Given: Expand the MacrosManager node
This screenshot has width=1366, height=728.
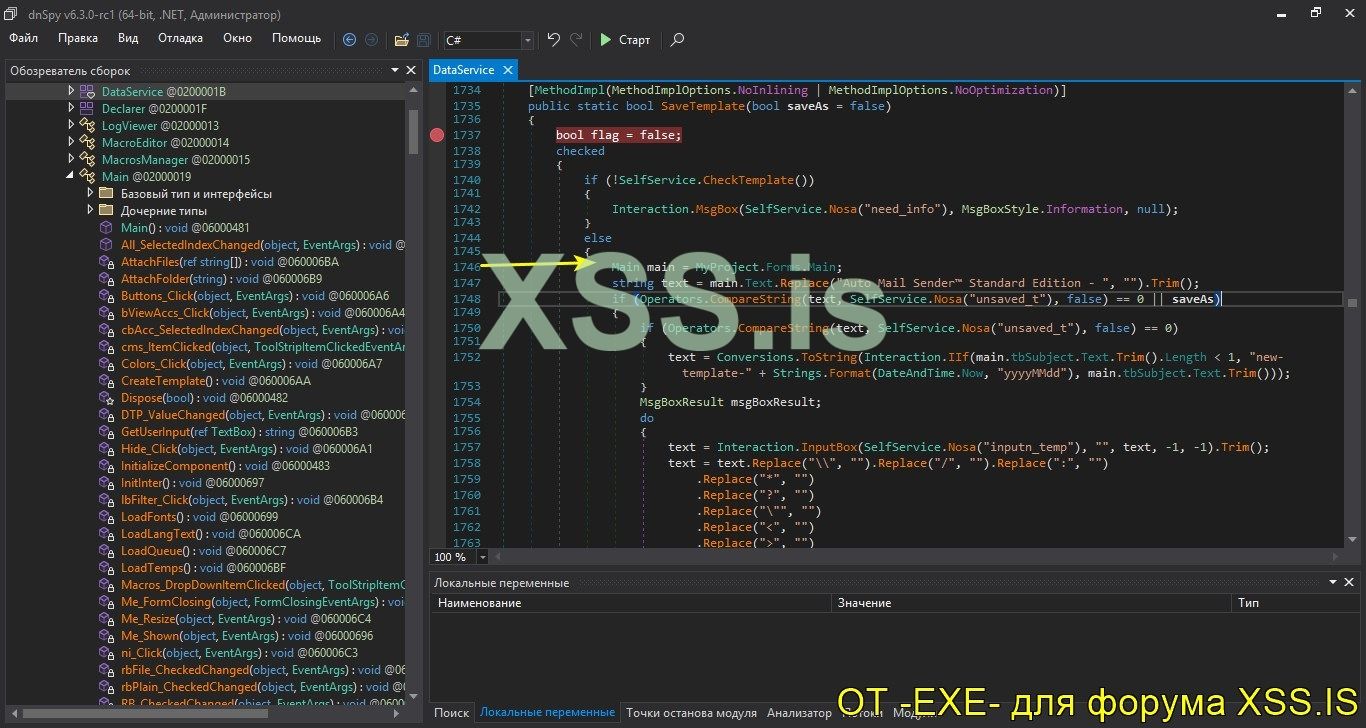Looking at the screenshot, I should point(71,159).
